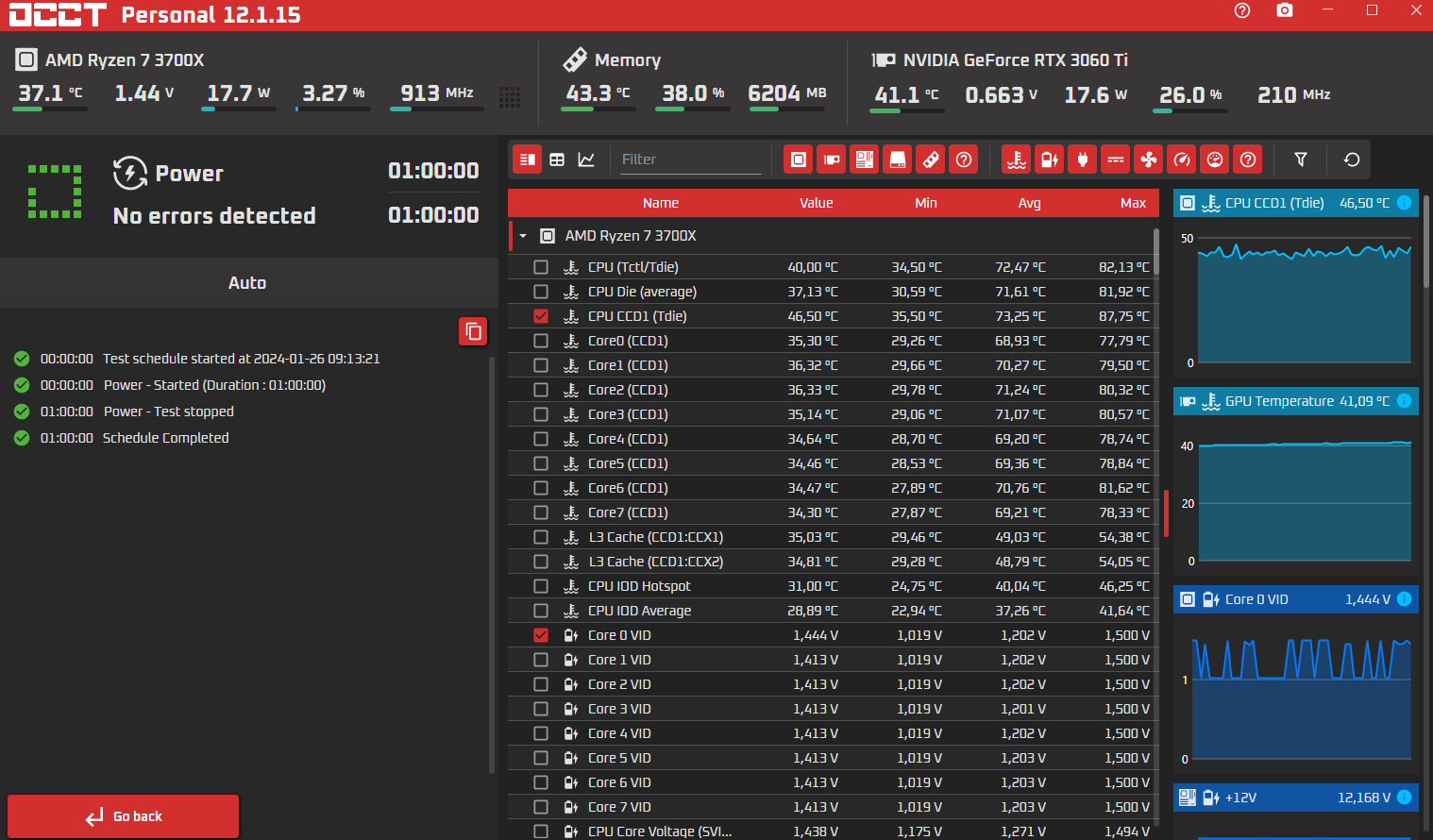This screenshot has width=1433, height=840.
Task: Collapse the AMD Ryzen 7 3700X group
Action: (x=523, y=236)
